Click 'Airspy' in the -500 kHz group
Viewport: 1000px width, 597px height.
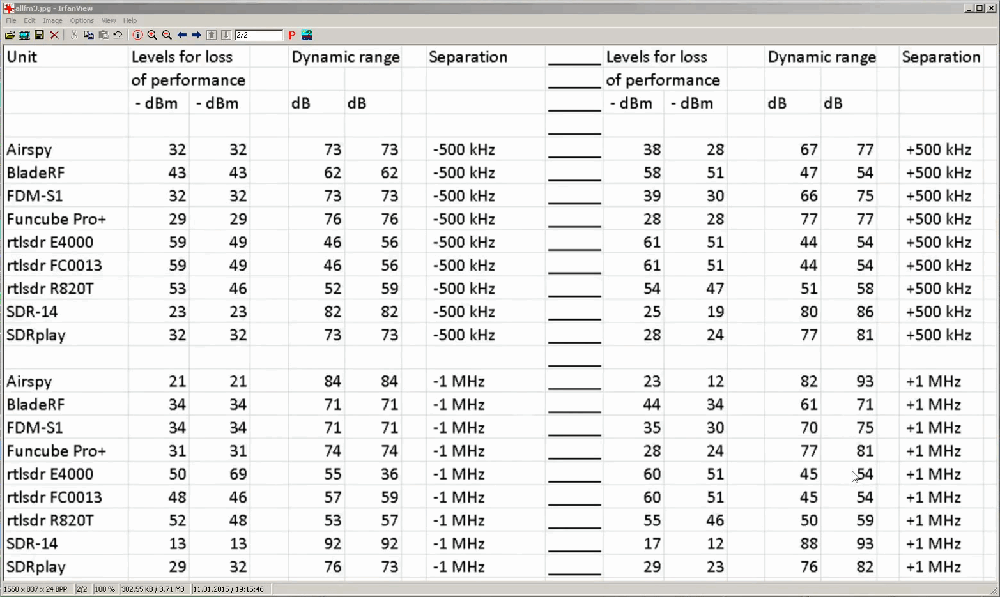(x=29, y=151)
